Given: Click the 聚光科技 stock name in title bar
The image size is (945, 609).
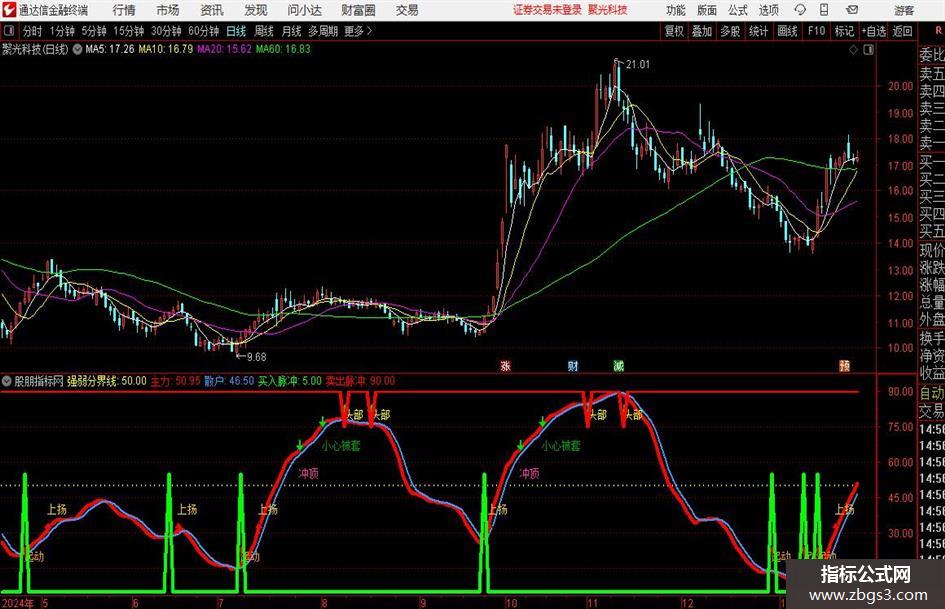Looking at the screenshot, I should click(x=608, y=10).
